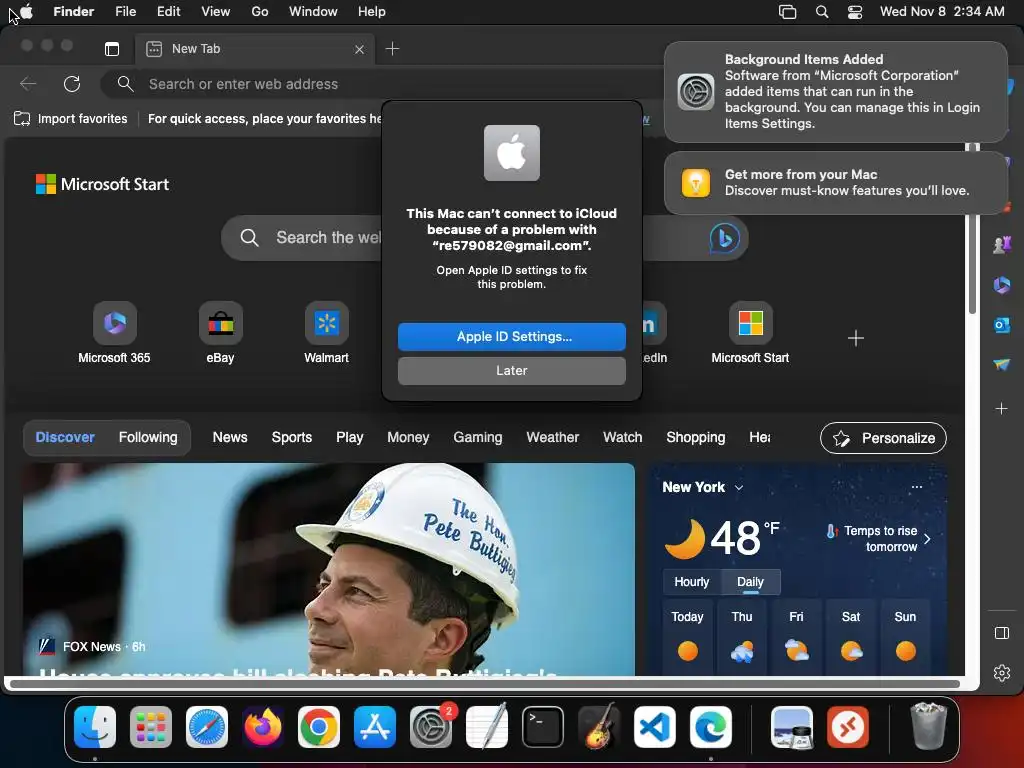Viewport: 1024px width, 768px height.
Task: Select the Discover feed tab
Action: coord(65,438)
